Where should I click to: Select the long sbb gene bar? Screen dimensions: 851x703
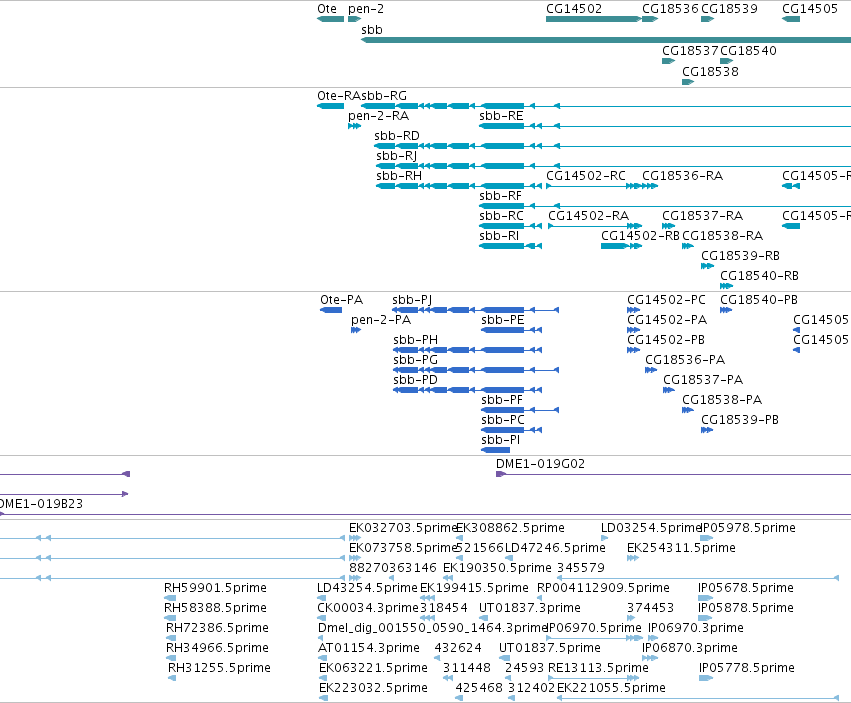(606, 40)
